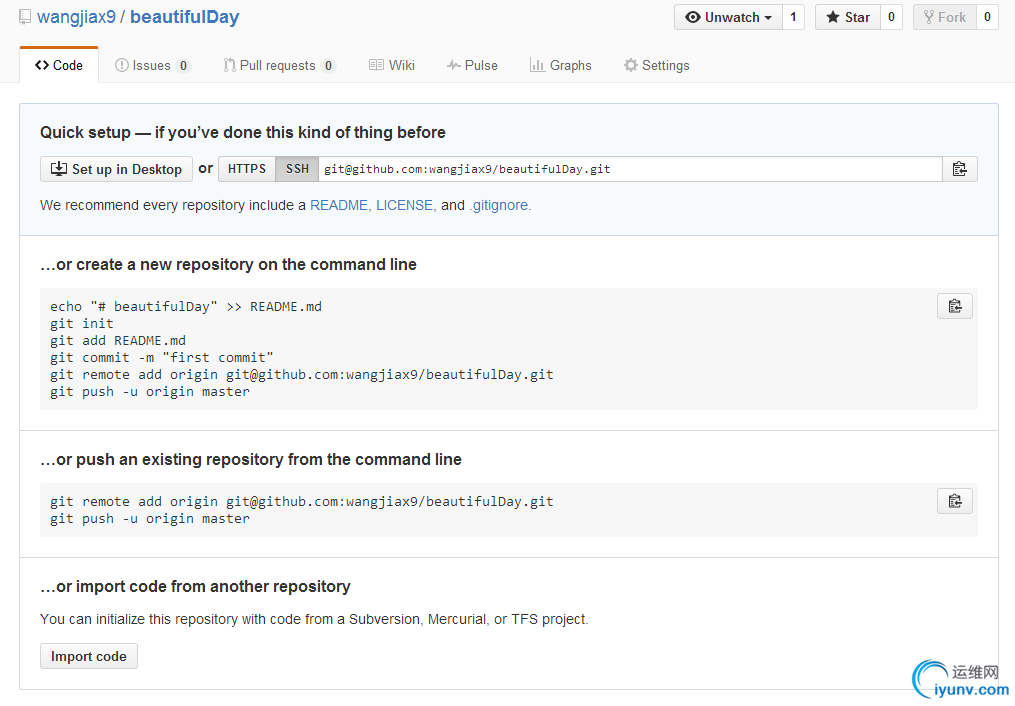Go to the Wiki tab
1015x706 pixels.
392,65
